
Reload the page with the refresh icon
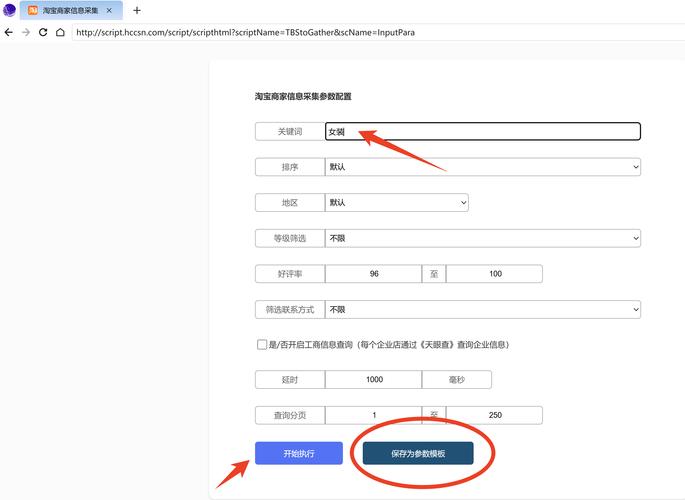click(x=43, y=32)
